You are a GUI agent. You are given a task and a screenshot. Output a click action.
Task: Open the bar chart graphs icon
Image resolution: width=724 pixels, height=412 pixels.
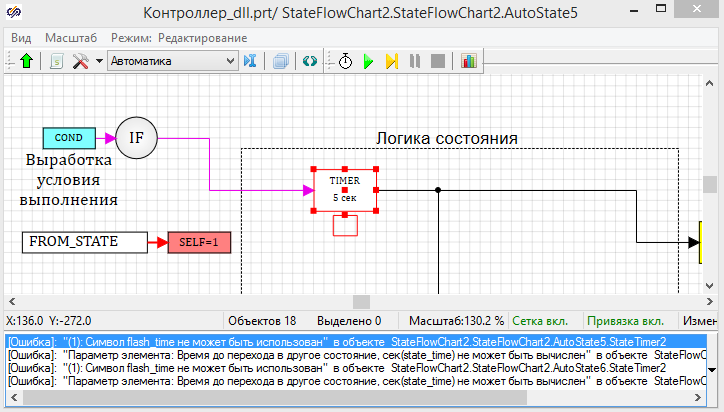click(x=468, y=61)
